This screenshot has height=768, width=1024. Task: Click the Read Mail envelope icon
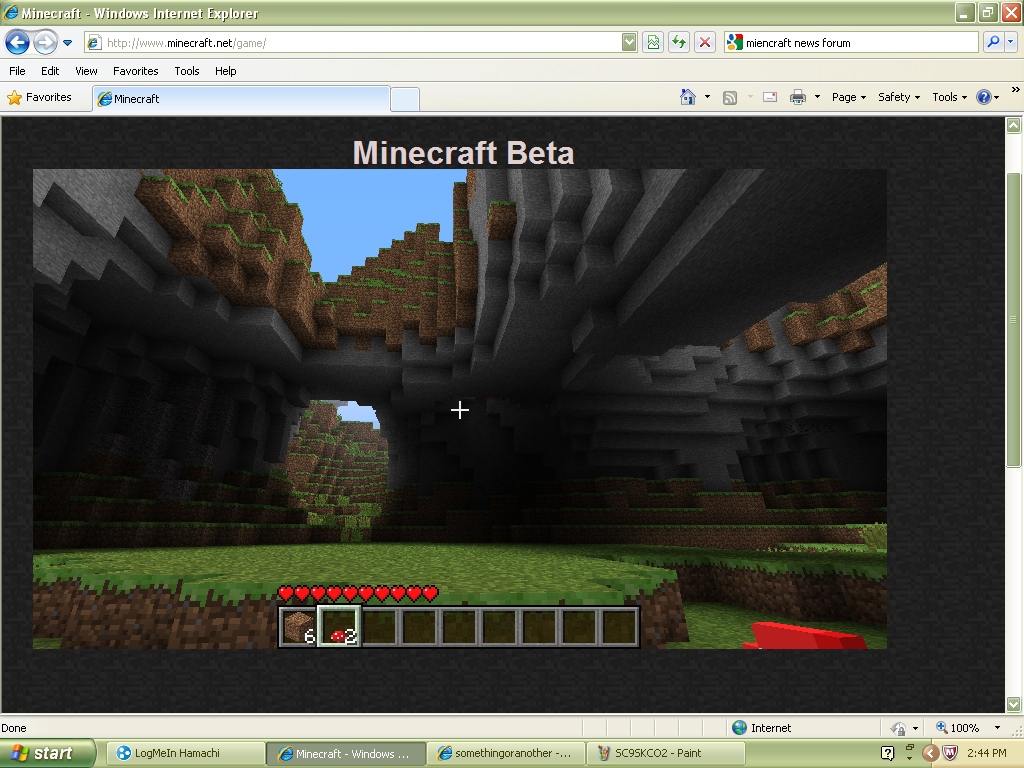click(770, 97)
